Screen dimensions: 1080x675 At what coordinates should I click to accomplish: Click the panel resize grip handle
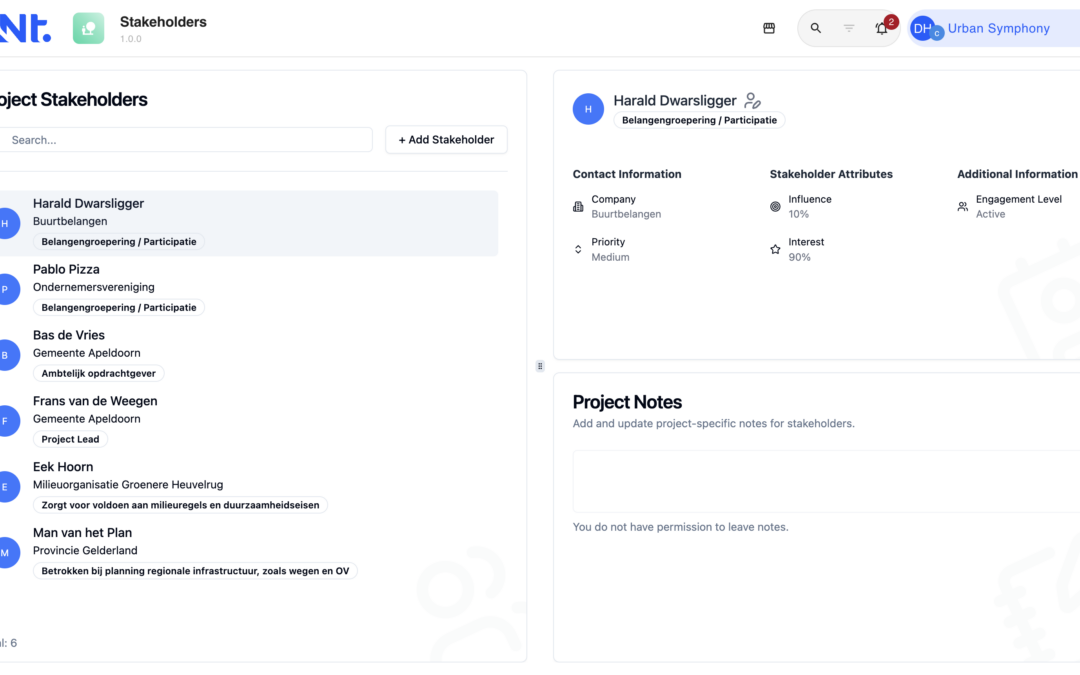coord(540,366)
